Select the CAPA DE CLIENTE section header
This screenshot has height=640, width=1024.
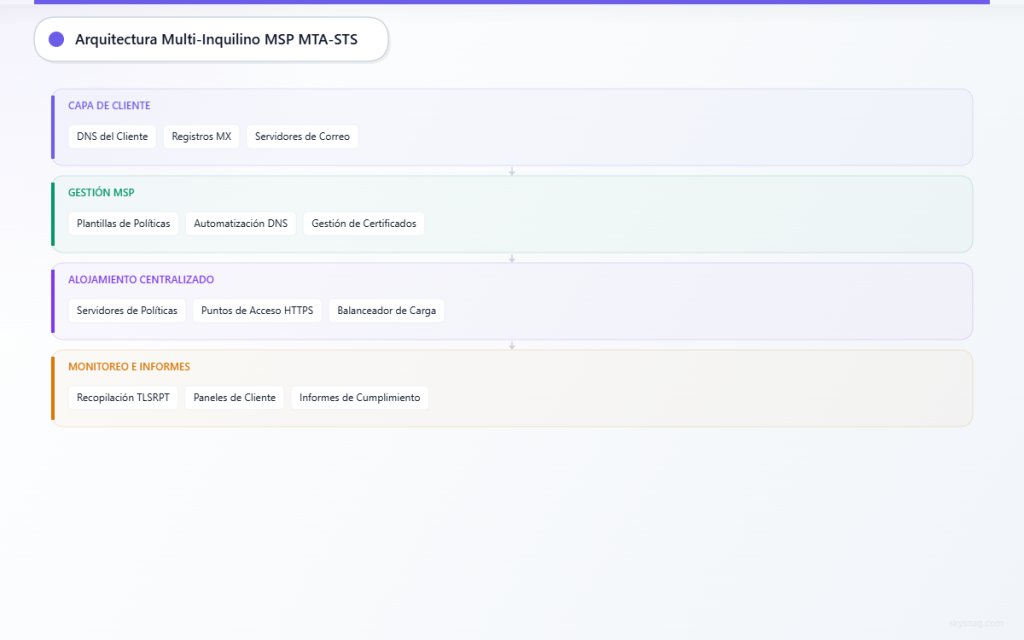point(107,105)
